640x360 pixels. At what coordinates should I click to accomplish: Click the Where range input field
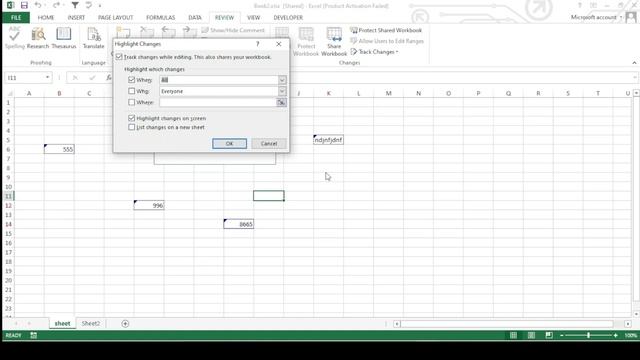click(x=218, y=102)
